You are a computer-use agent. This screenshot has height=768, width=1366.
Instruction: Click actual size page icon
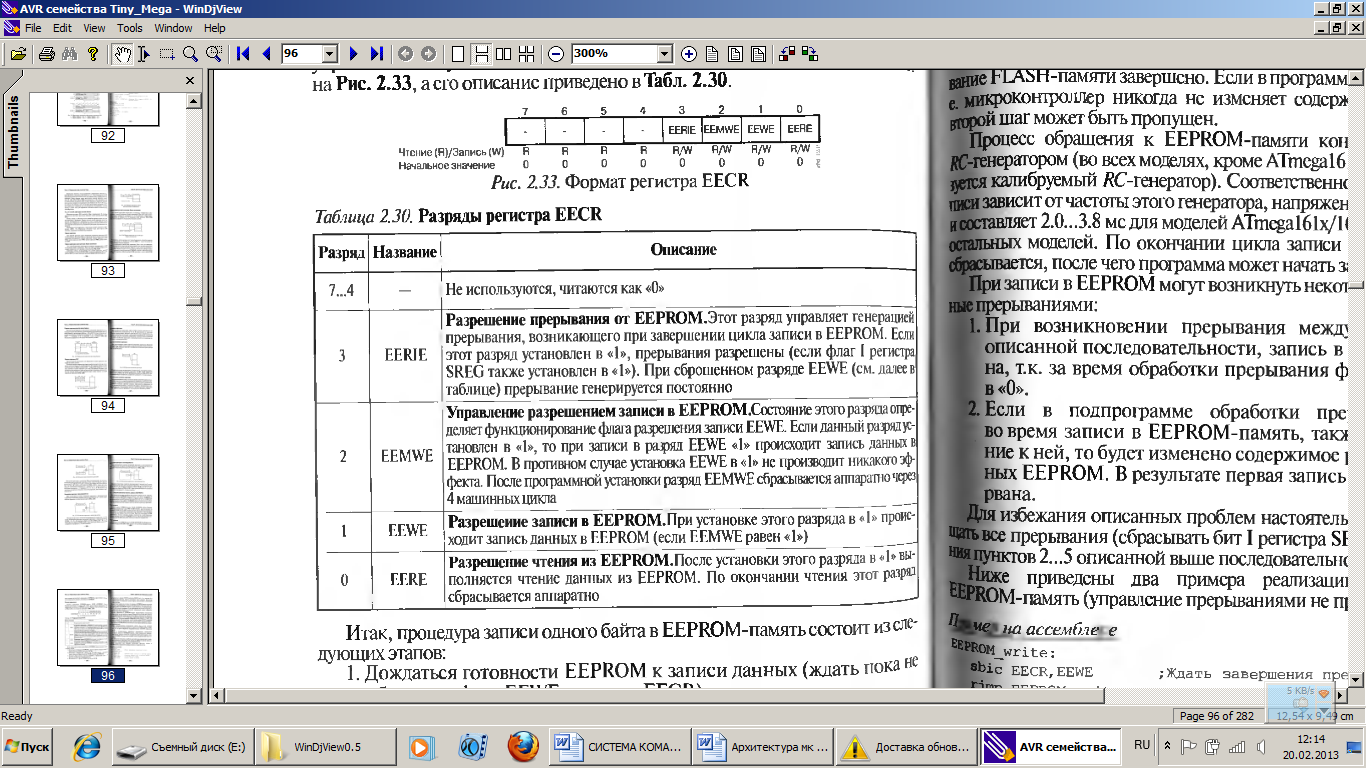tap(712, 54)
